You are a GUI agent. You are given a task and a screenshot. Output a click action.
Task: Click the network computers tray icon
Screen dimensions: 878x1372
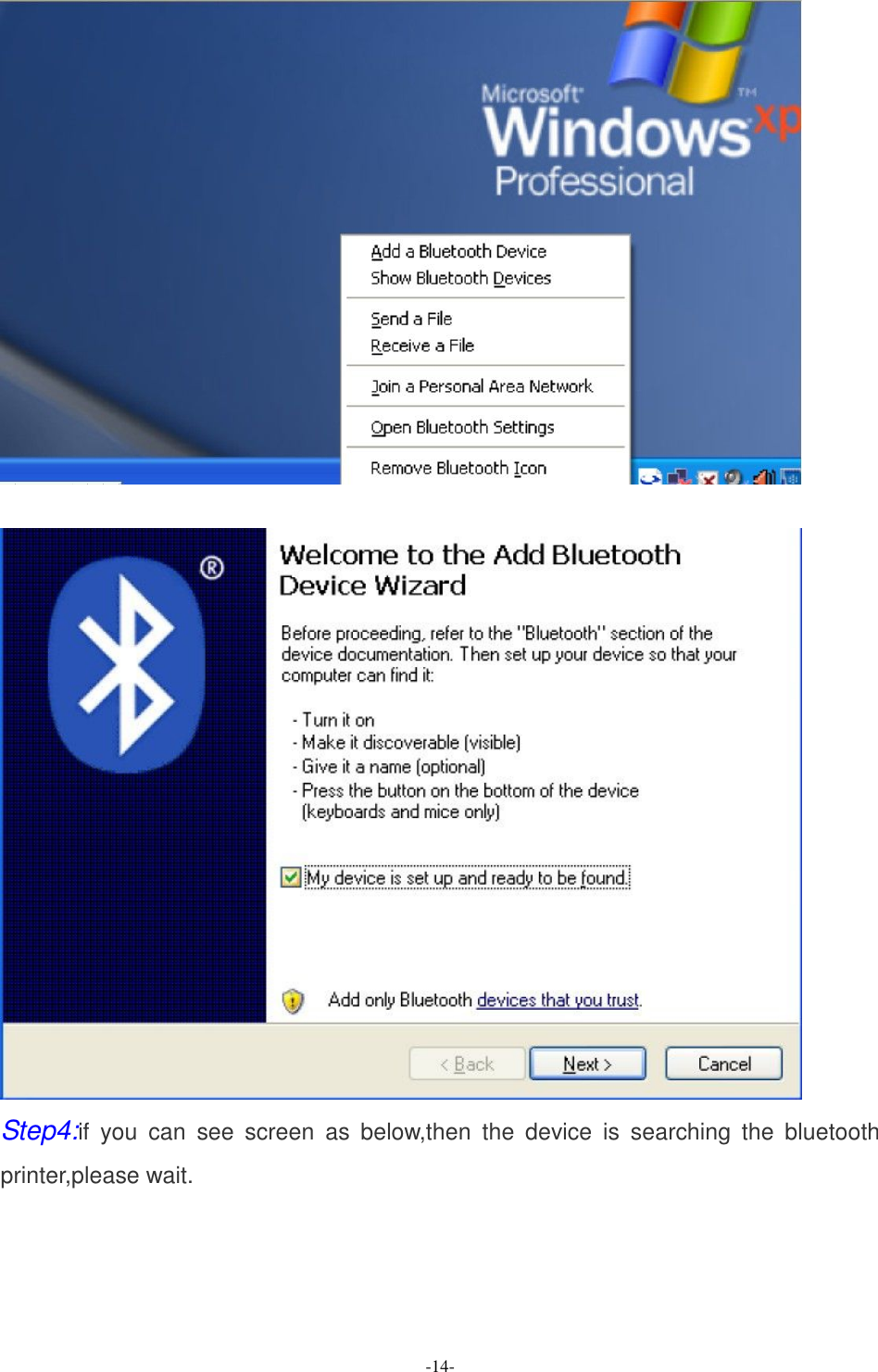pyautogui.click(x=680, y=477)
